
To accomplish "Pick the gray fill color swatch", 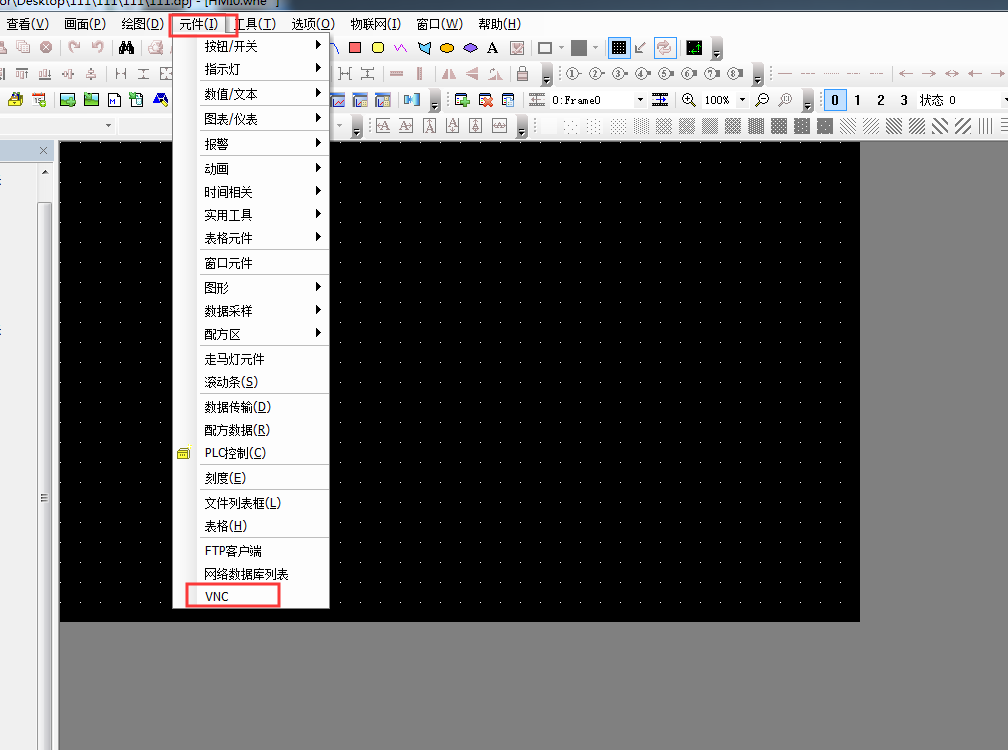I will point(579,47).
